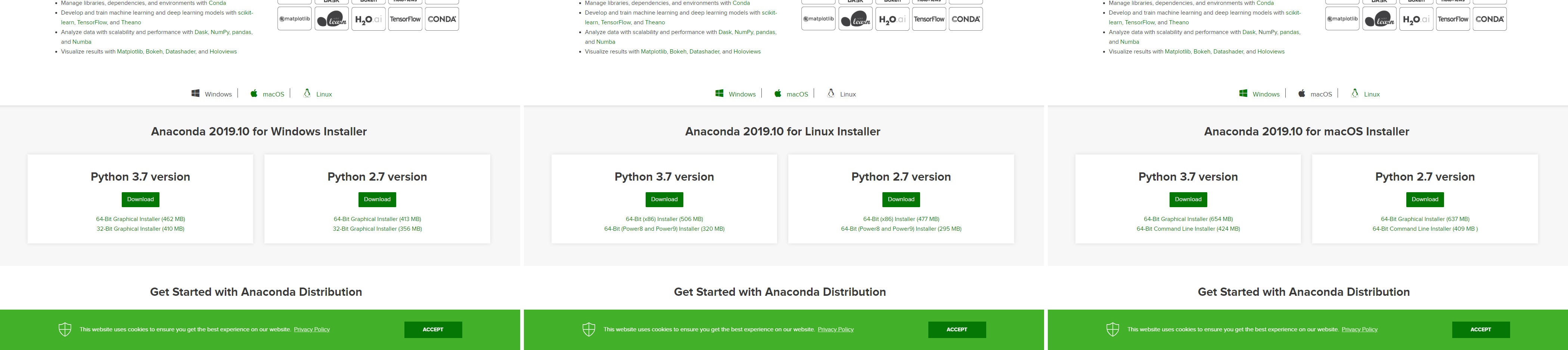
Task: Open Privacy Policy link in the Linux installer panel
Action: click(x=836, y=329)
